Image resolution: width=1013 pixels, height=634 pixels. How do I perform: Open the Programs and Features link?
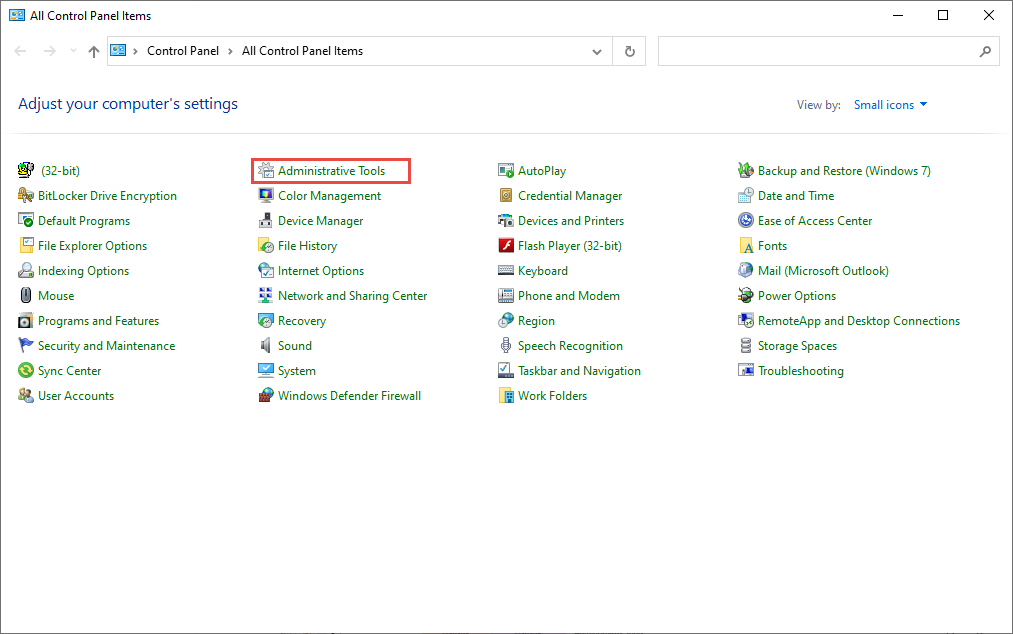point(98,321)
